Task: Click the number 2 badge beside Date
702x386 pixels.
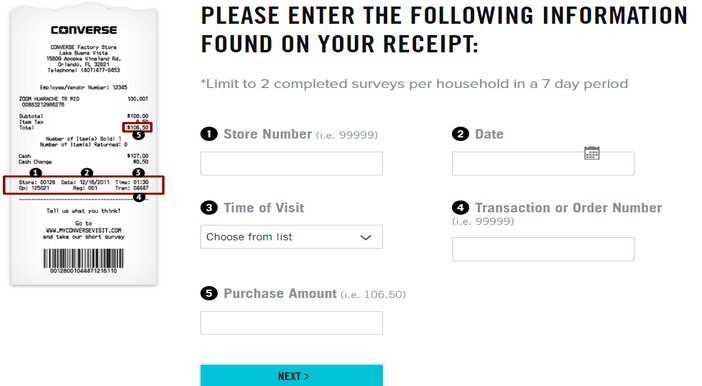Action: click(x=460, y=134)
